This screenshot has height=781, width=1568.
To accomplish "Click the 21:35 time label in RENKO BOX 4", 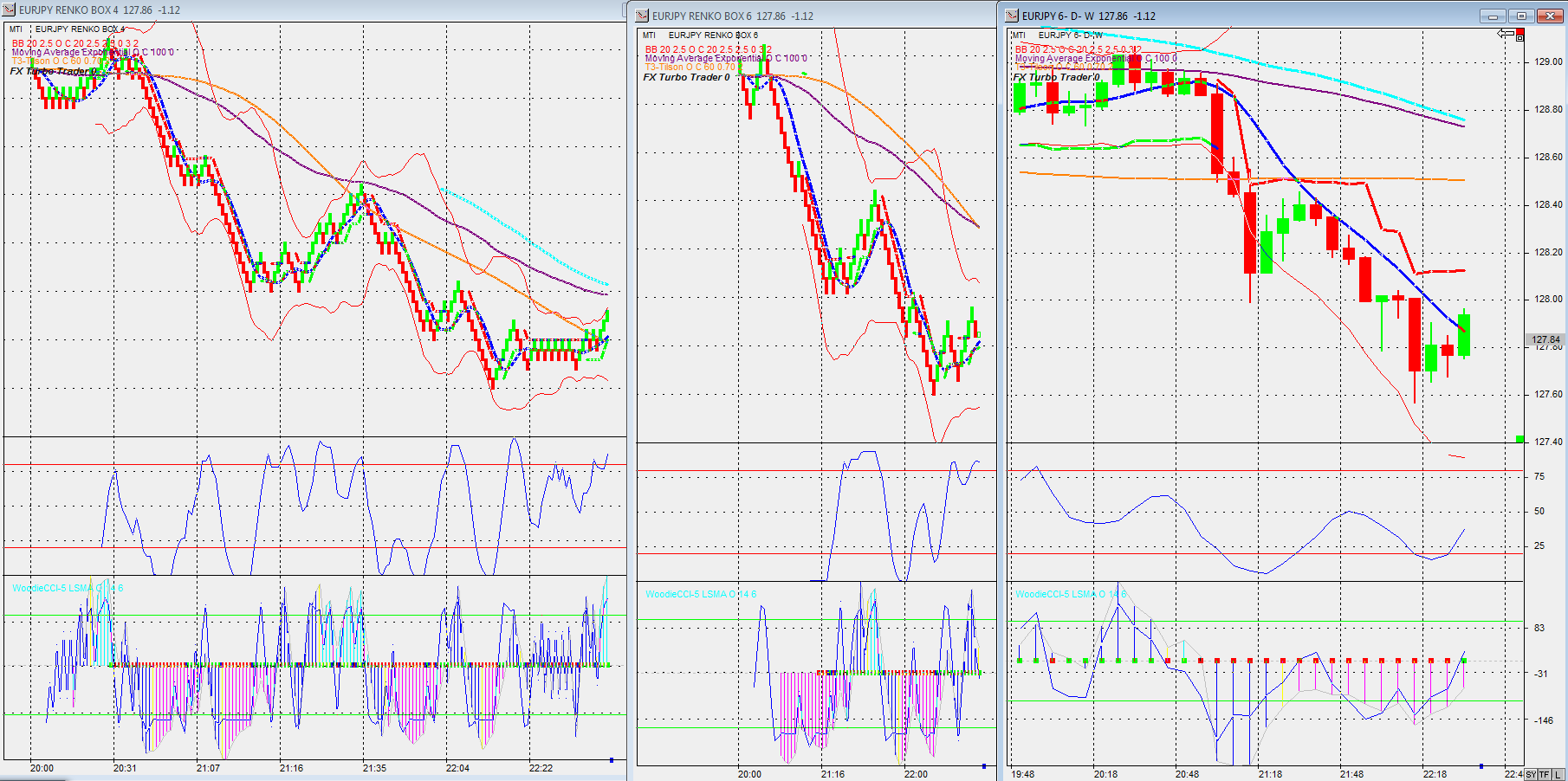I will 374,768.
